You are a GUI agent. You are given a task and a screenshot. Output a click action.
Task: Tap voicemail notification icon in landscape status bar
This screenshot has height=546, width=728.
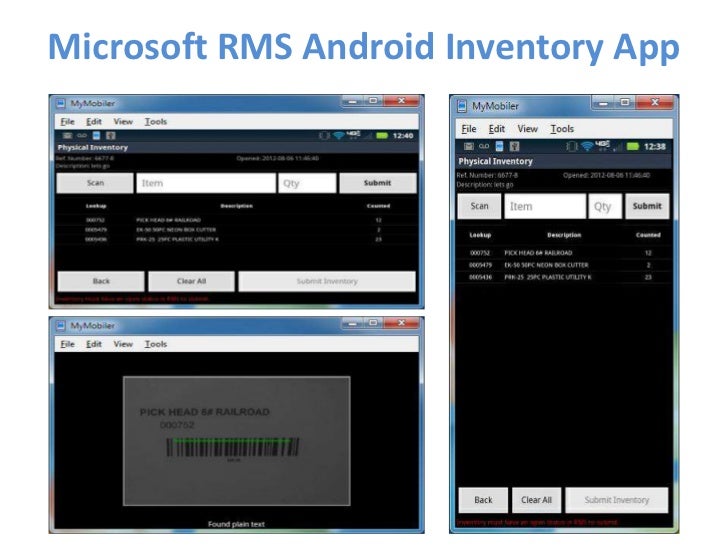coord(82,136)
